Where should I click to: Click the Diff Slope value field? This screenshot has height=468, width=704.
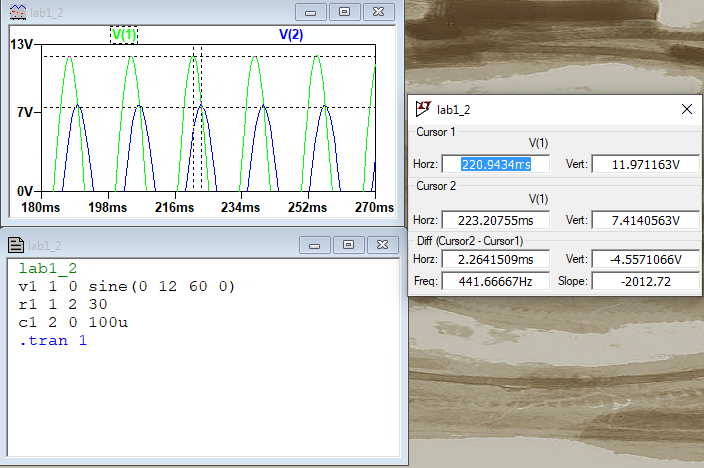645,281
